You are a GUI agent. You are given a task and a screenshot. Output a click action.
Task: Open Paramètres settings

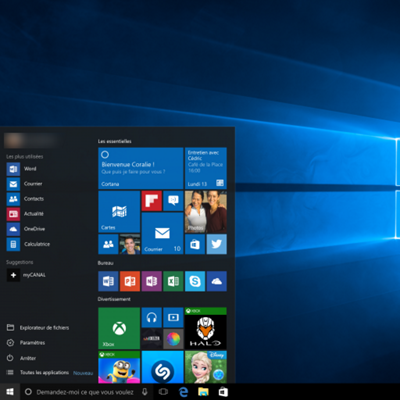tap(26, 343)
